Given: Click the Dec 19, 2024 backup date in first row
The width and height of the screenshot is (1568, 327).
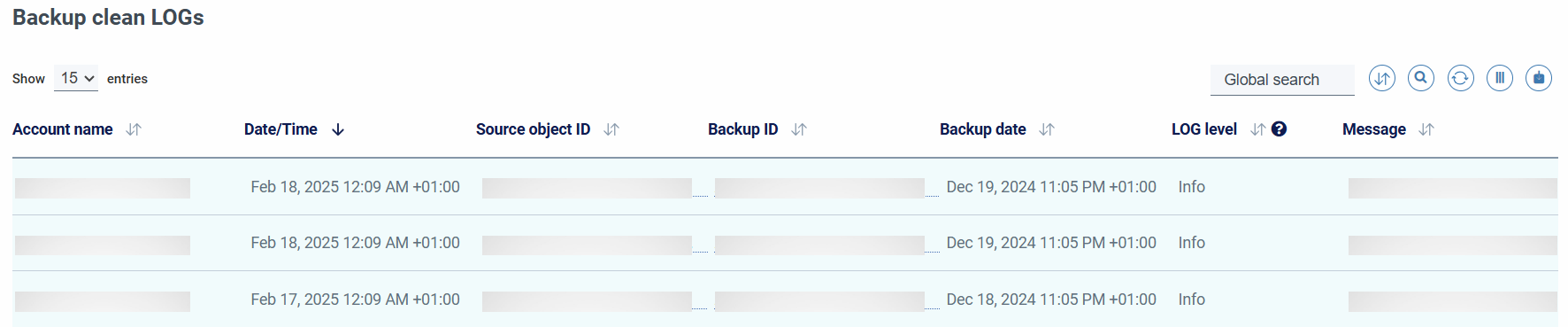Looking at the screenshot, I should [1051, 187].
